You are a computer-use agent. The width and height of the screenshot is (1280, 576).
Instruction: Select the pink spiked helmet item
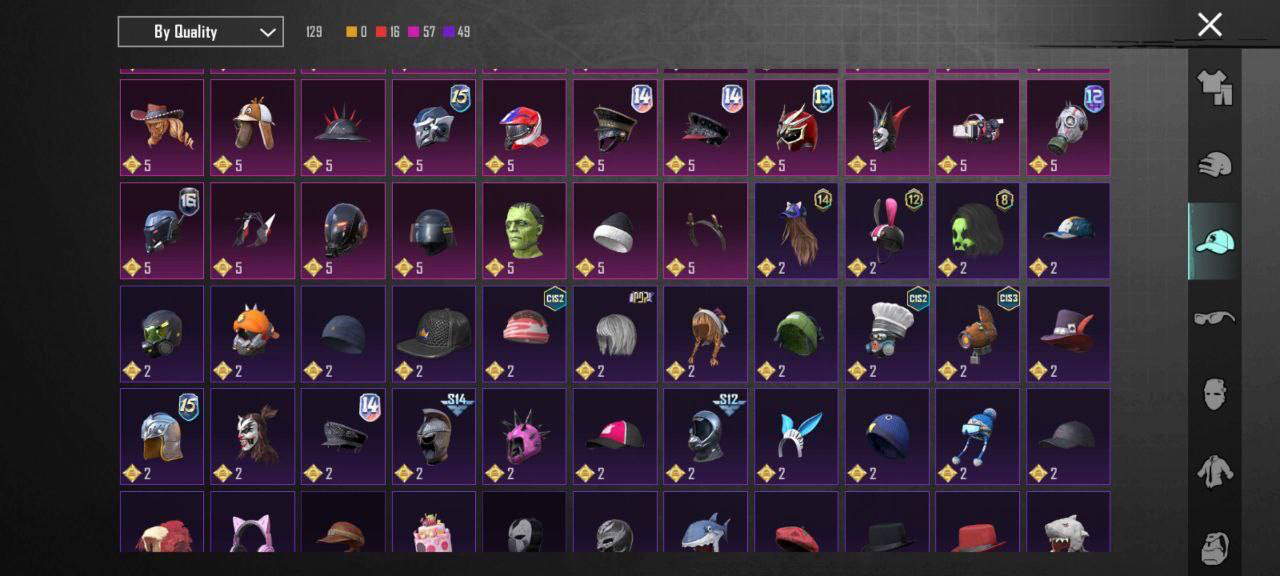(x=525, y=436)
